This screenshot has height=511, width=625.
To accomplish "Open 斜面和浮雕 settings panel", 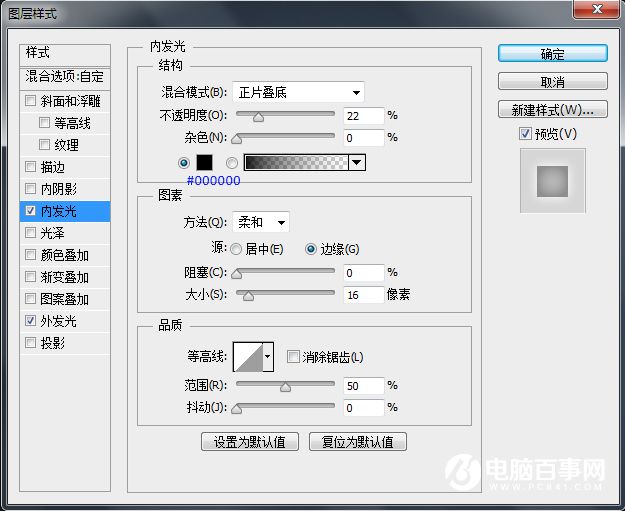I will coord(71,101).
